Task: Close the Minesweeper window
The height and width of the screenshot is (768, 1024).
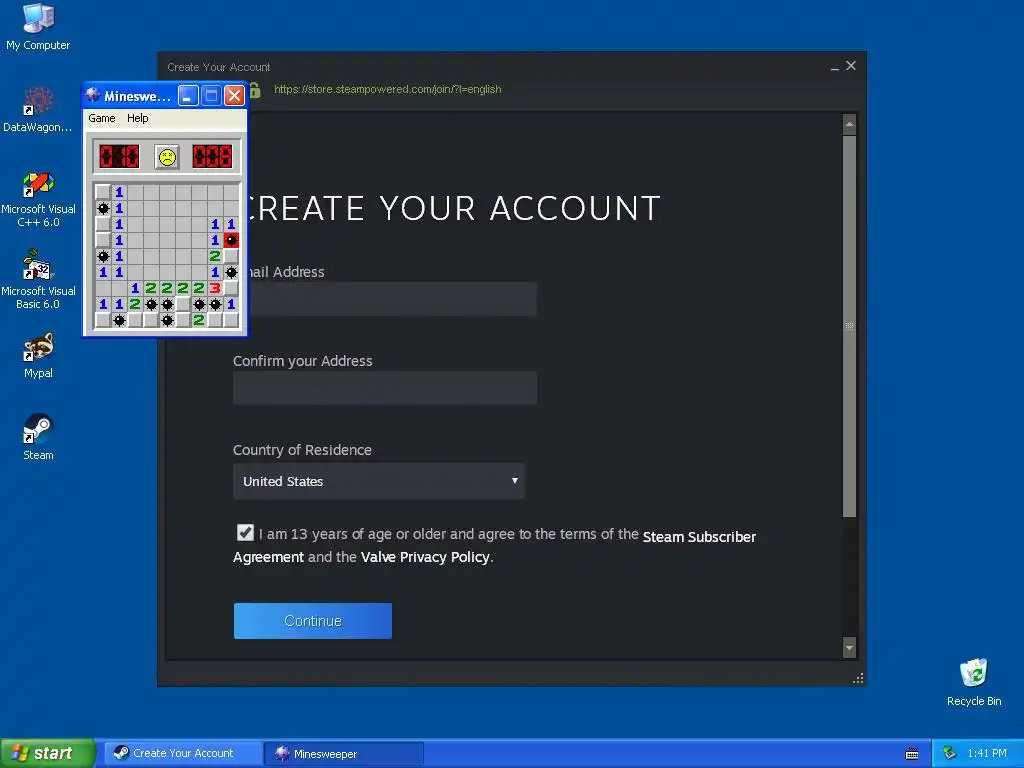Action: coord(234,96)
